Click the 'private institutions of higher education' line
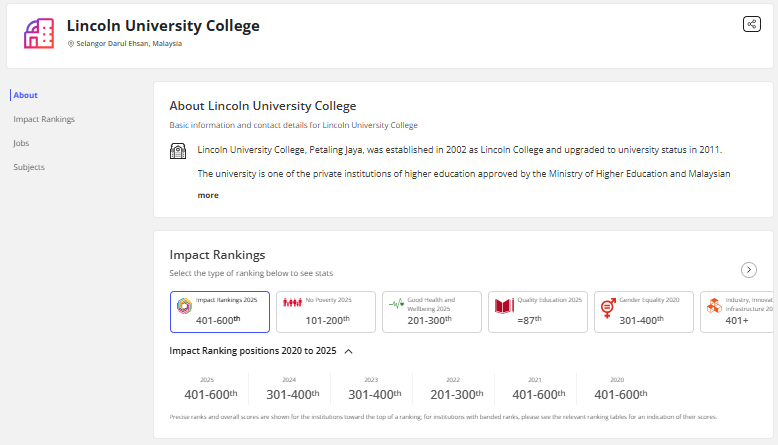This screenshot has height=445, width=778. tap(464, 174)
